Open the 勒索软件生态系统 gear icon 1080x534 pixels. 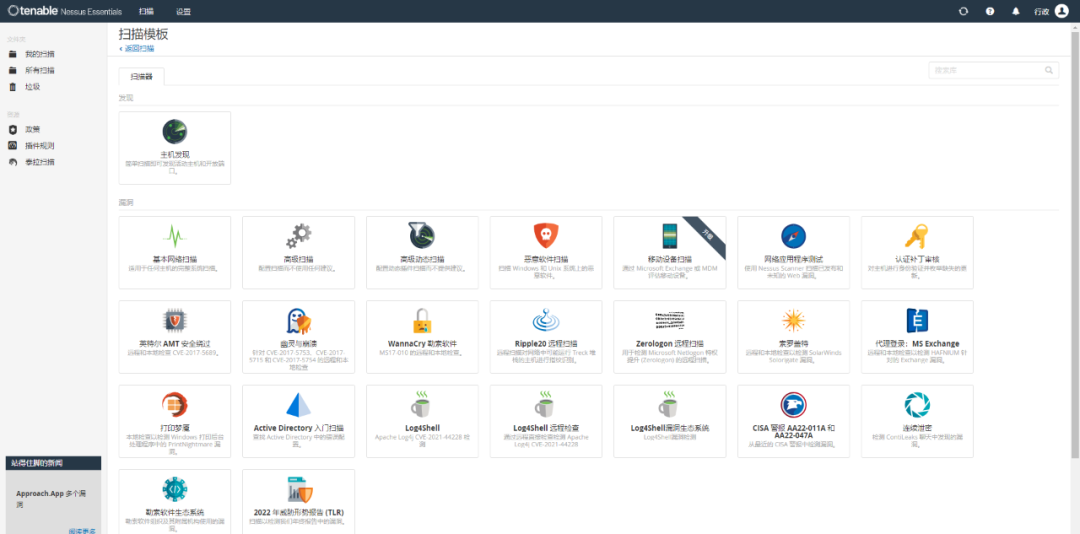pos(174,489)
